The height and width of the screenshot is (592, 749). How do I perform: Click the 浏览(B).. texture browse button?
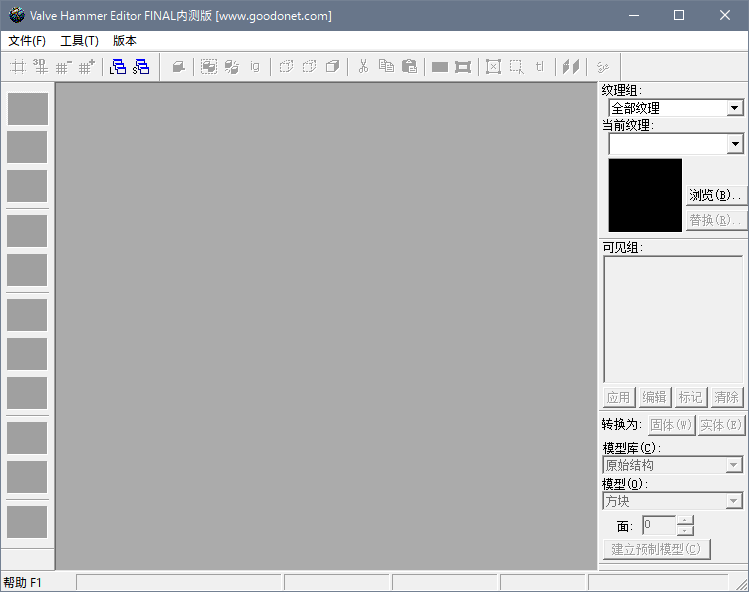[x=716, y=195]
